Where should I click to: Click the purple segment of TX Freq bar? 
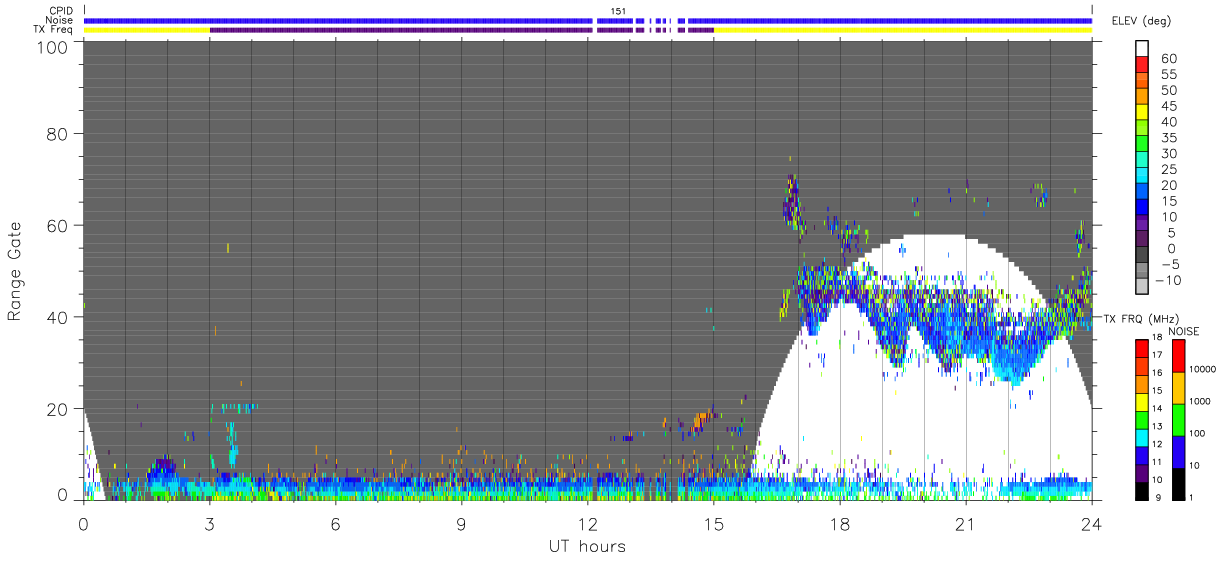[461, 30]
